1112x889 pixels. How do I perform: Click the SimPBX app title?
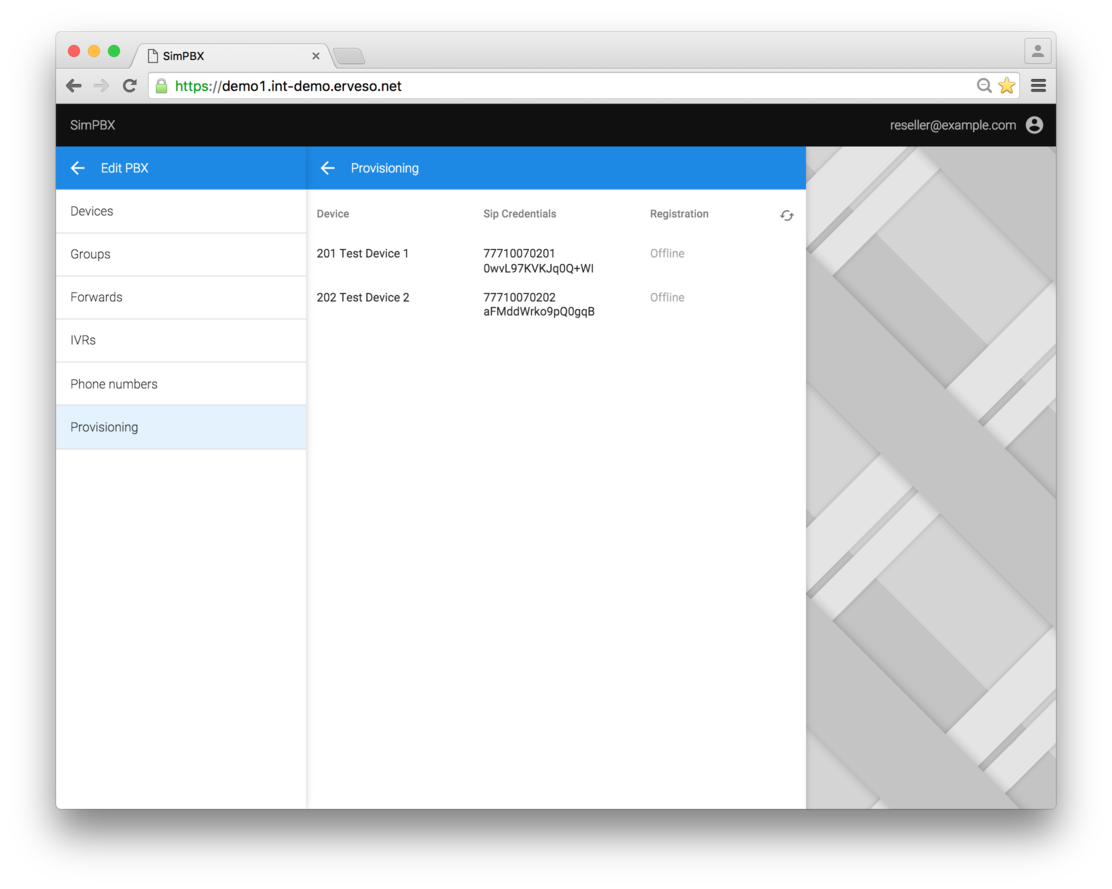pyautogui.click(x=92, y=125)
